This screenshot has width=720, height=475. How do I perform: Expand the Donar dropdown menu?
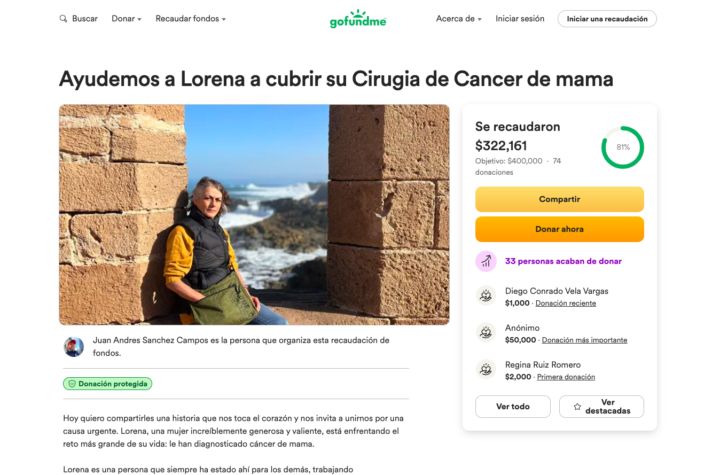(x=126, y=19)
